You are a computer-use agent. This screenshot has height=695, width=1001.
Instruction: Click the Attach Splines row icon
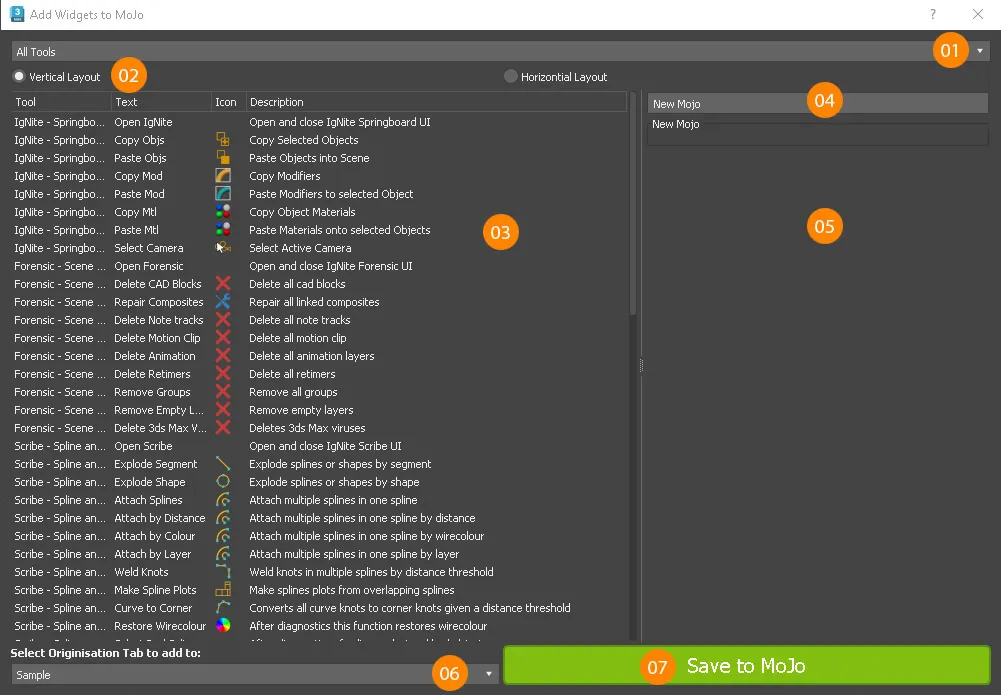point(223,500)
